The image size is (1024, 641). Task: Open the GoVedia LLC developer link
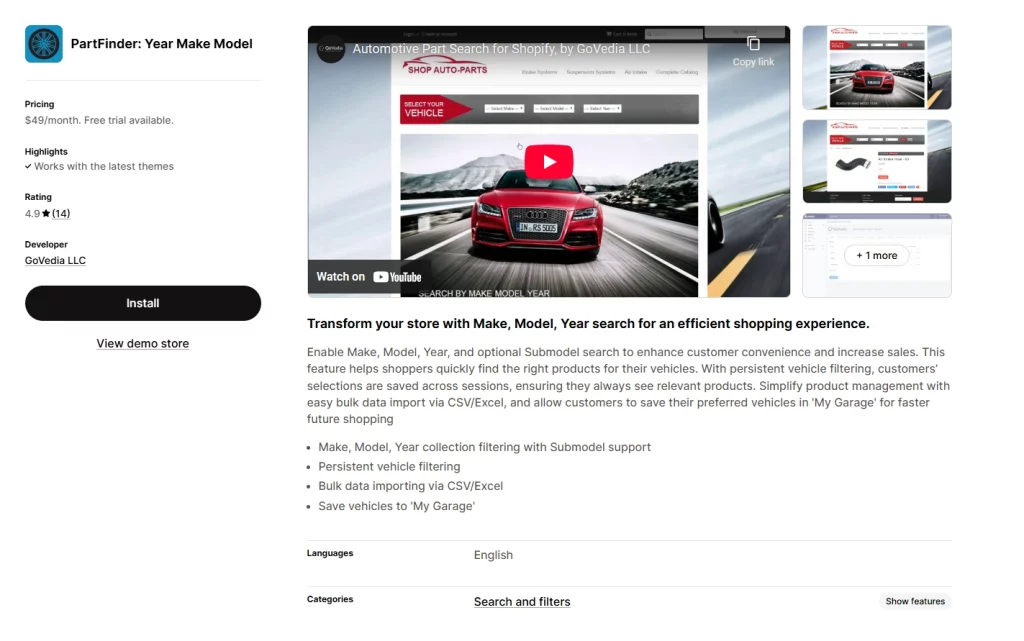point(56,260)
